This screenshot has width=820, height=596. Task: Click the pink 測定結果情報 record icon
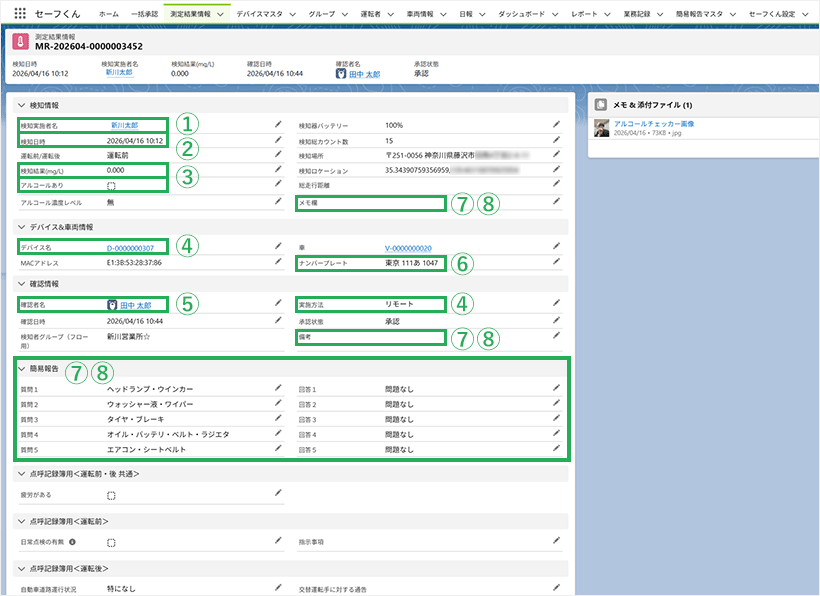(20, 41)
